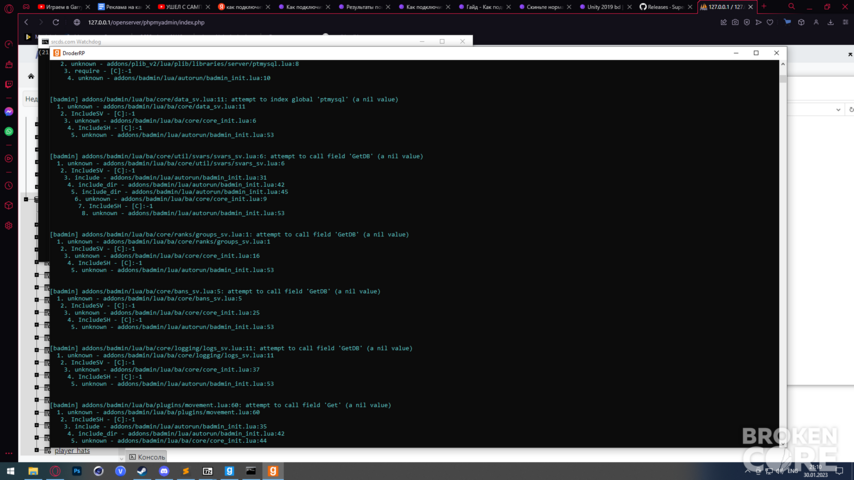Open a new browser tab

(x=764, y=7)
